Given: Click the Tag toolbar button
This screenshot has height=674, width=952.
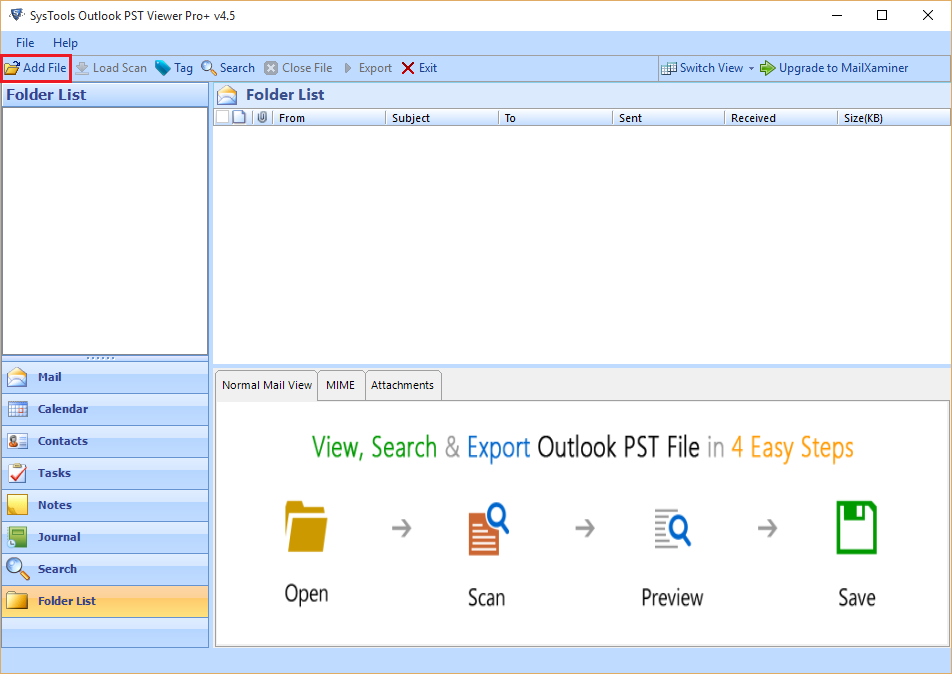Looking at the screenshot, I should 174,68.
